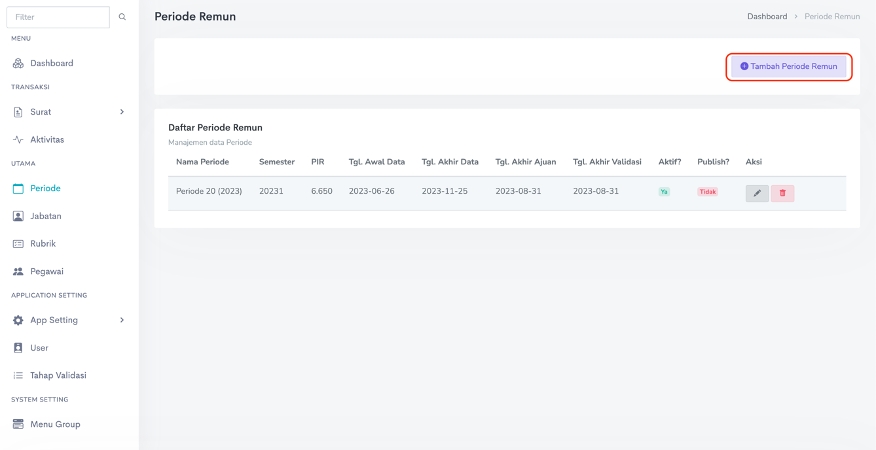Expand the App Setting chevron
Viewport: 876px width, 450px height.
tap(122, 320)
